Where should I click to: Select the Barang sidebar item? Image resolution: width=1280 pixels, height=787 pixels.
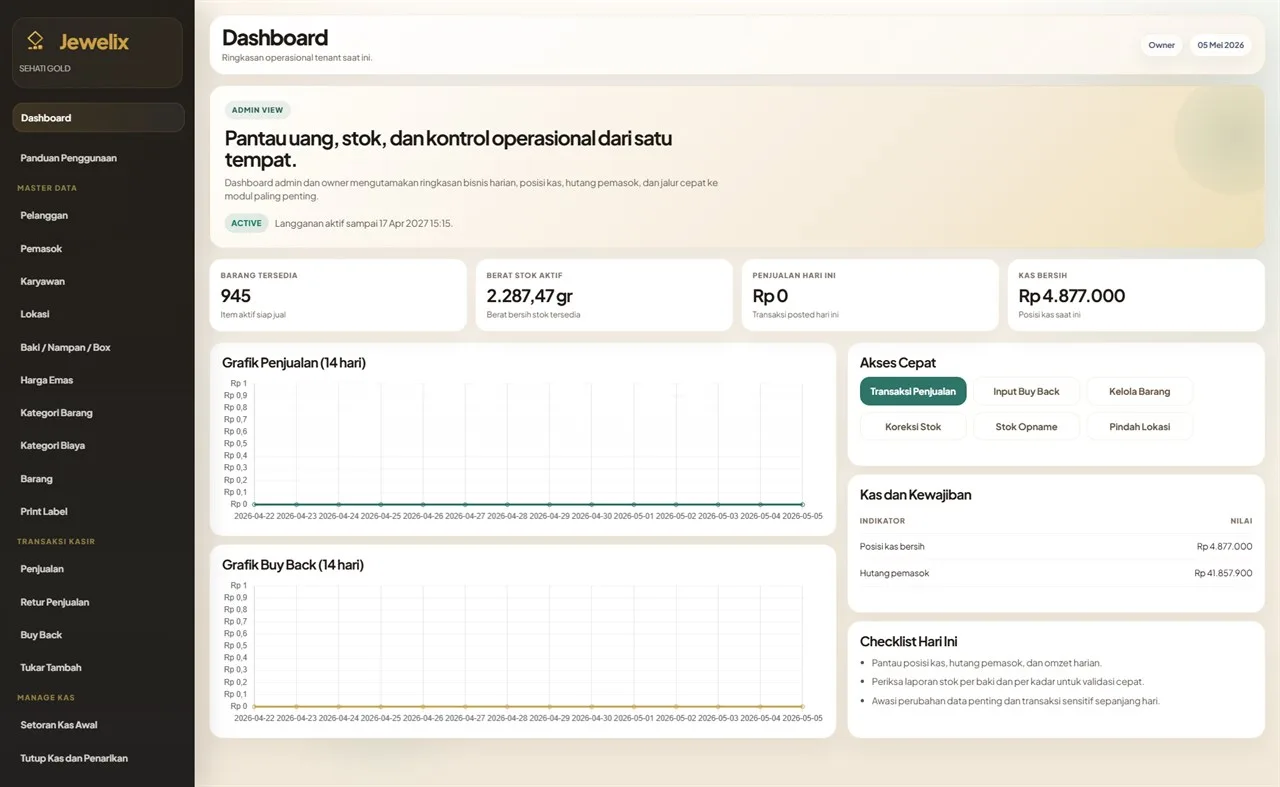point(98,478)
